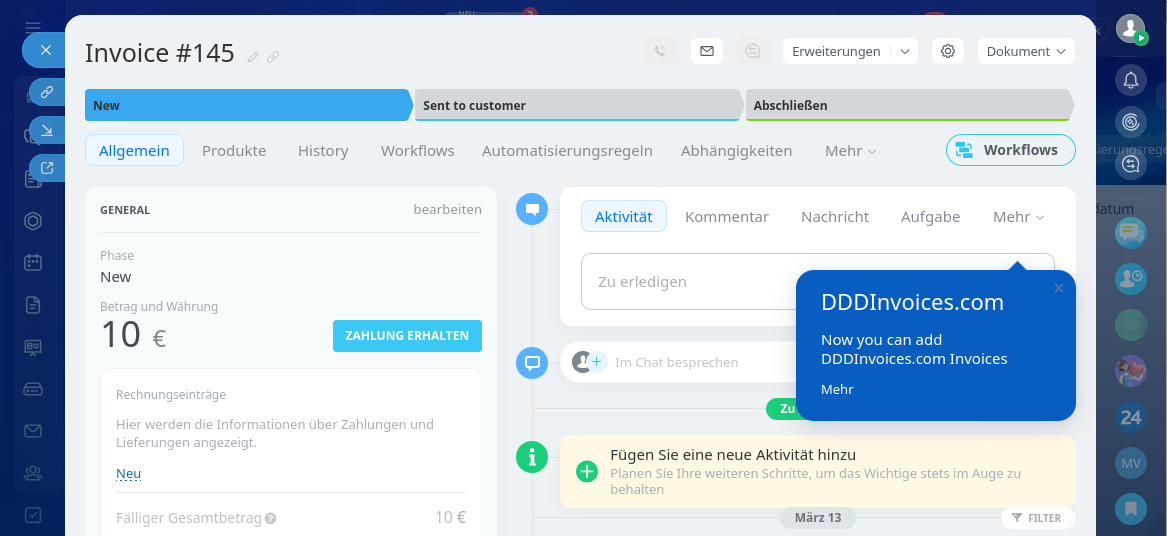Image resolution: width=1167 pixels, height=536 pixels.
Task: Expand Mehr in the activity tab bar
Action: [x=1018, y=217]
